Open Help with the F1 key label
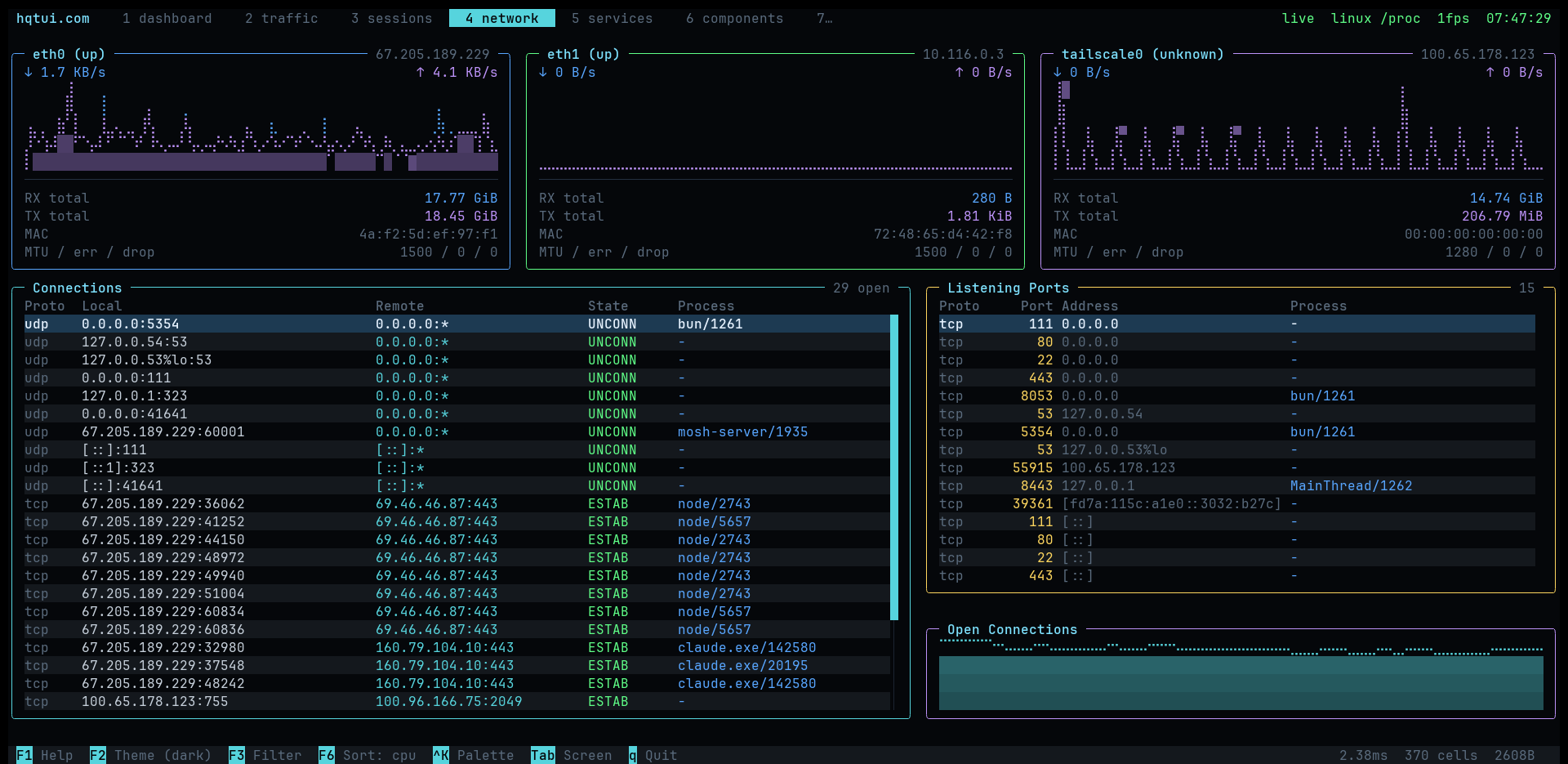This screenshot has width=1568, height=764. (45, 755)
